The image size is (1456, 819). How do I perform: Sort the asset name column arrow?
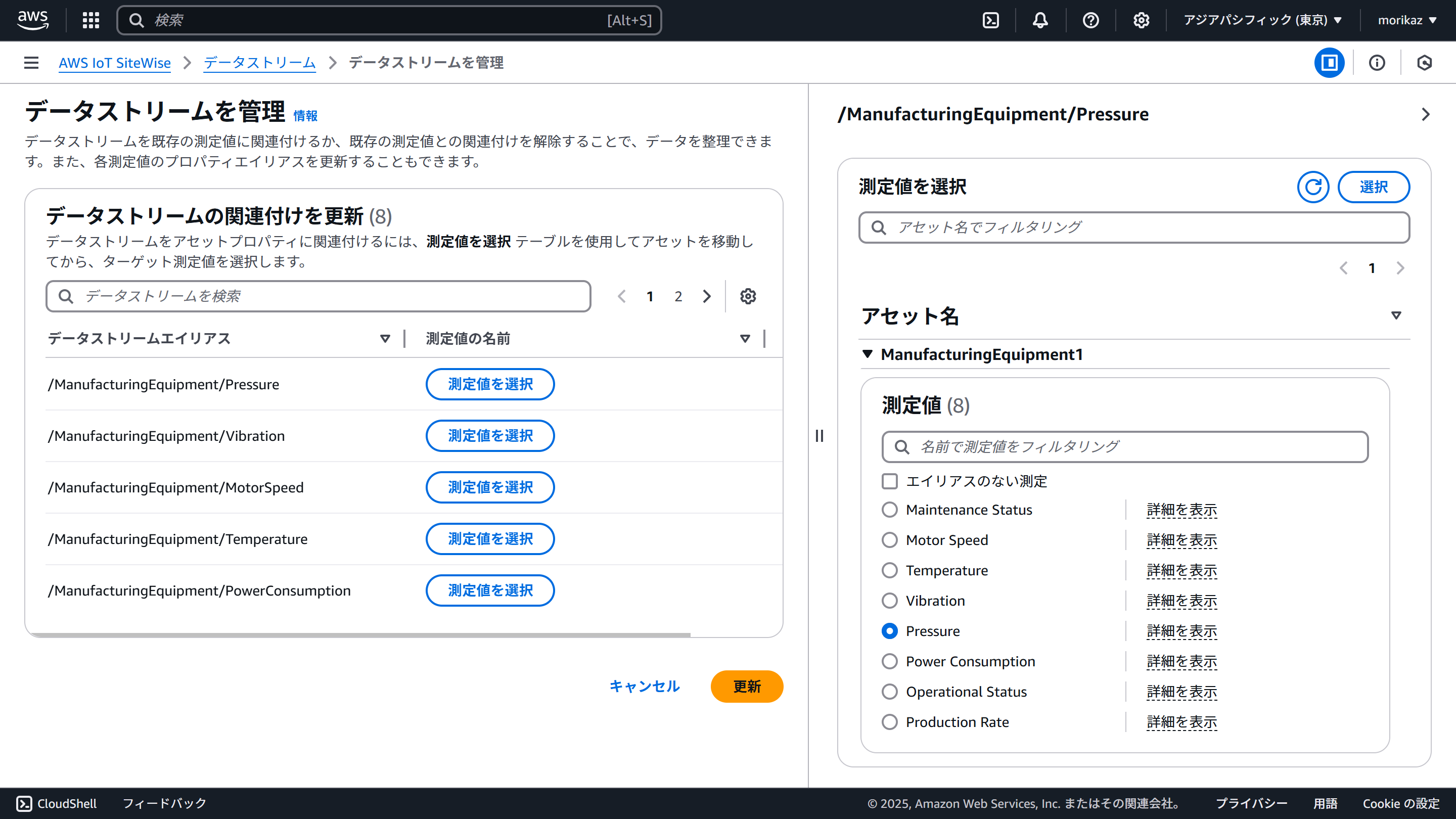(x=1396, y=315)
